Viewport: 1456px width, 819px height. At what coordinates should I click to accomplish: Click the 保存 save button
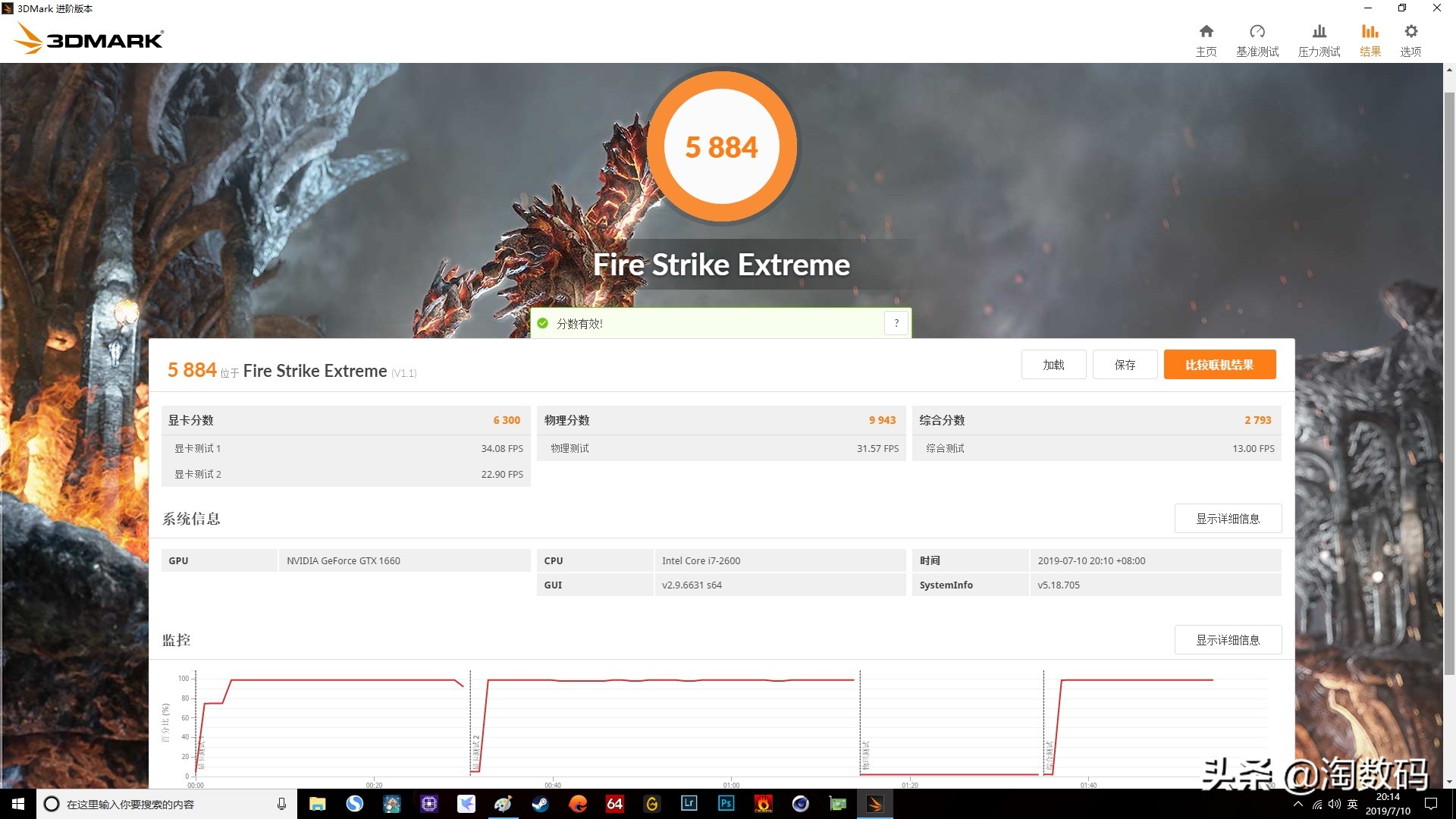point(1125,364)
